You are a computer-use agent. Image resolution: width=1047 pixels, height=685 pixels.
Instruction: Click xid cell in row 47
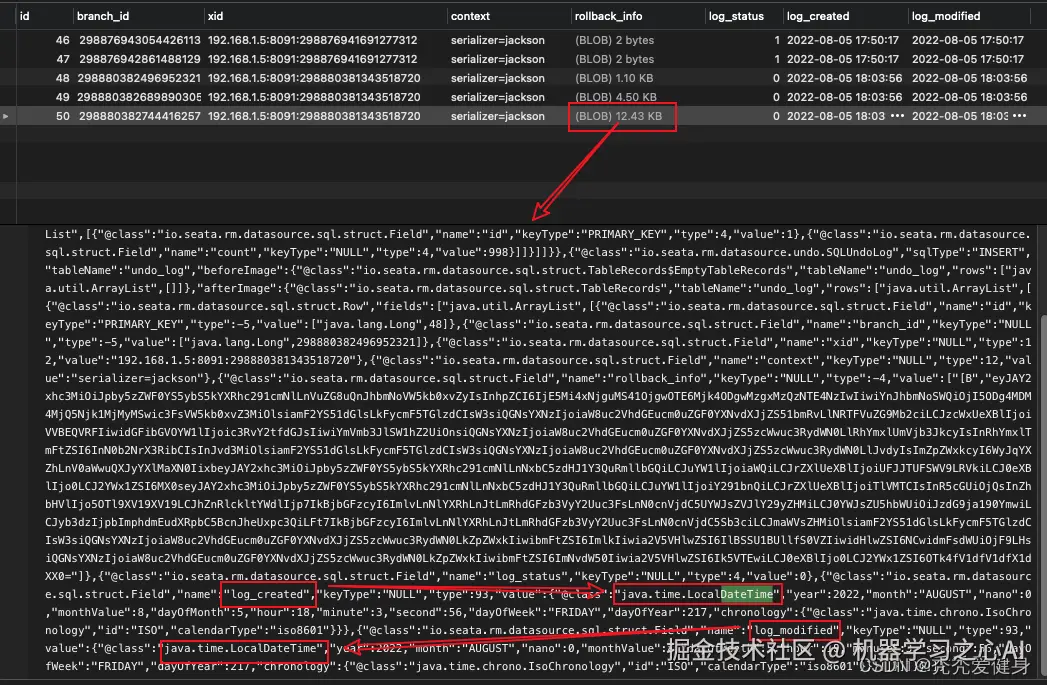tap(312, 59)
